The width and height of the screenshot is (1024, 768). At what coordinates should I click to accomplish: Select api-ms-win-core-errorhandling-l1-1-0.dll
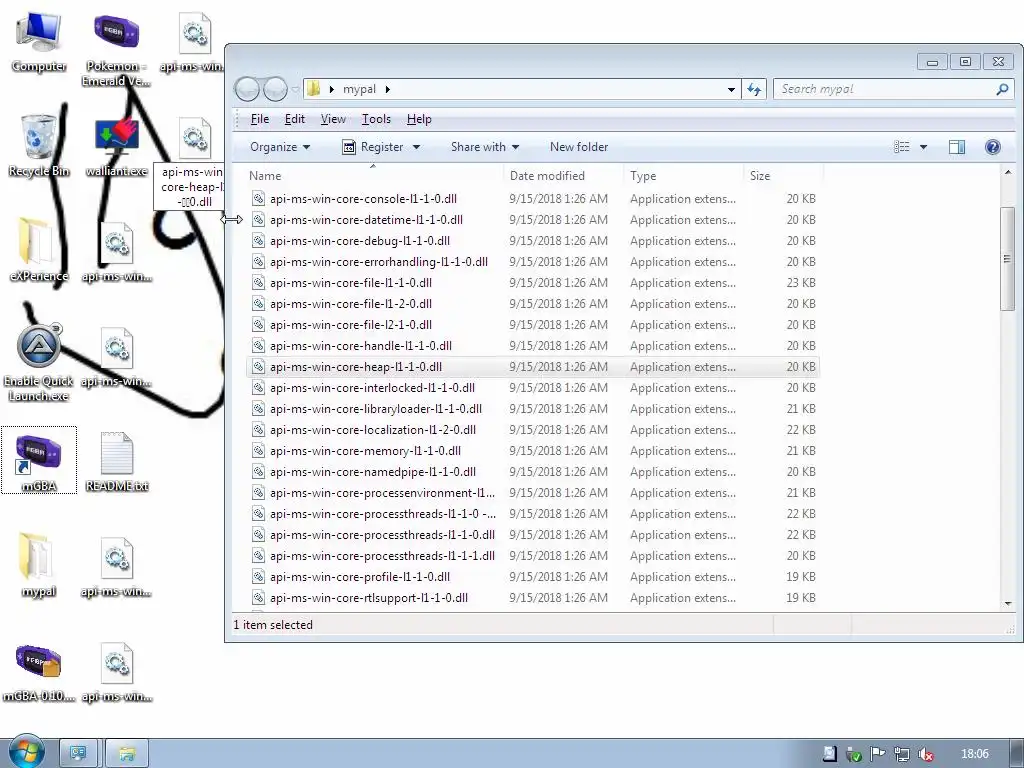click(x=533, y=262)
